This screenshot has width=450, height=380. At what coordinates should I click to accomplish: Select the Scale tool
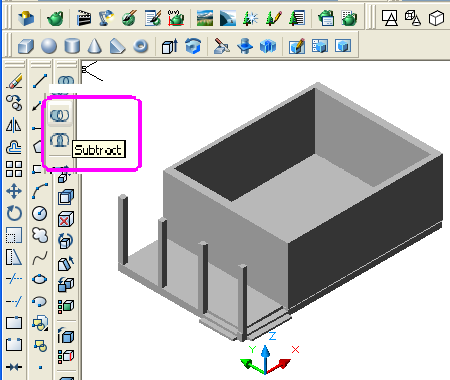tap(14, 235)
